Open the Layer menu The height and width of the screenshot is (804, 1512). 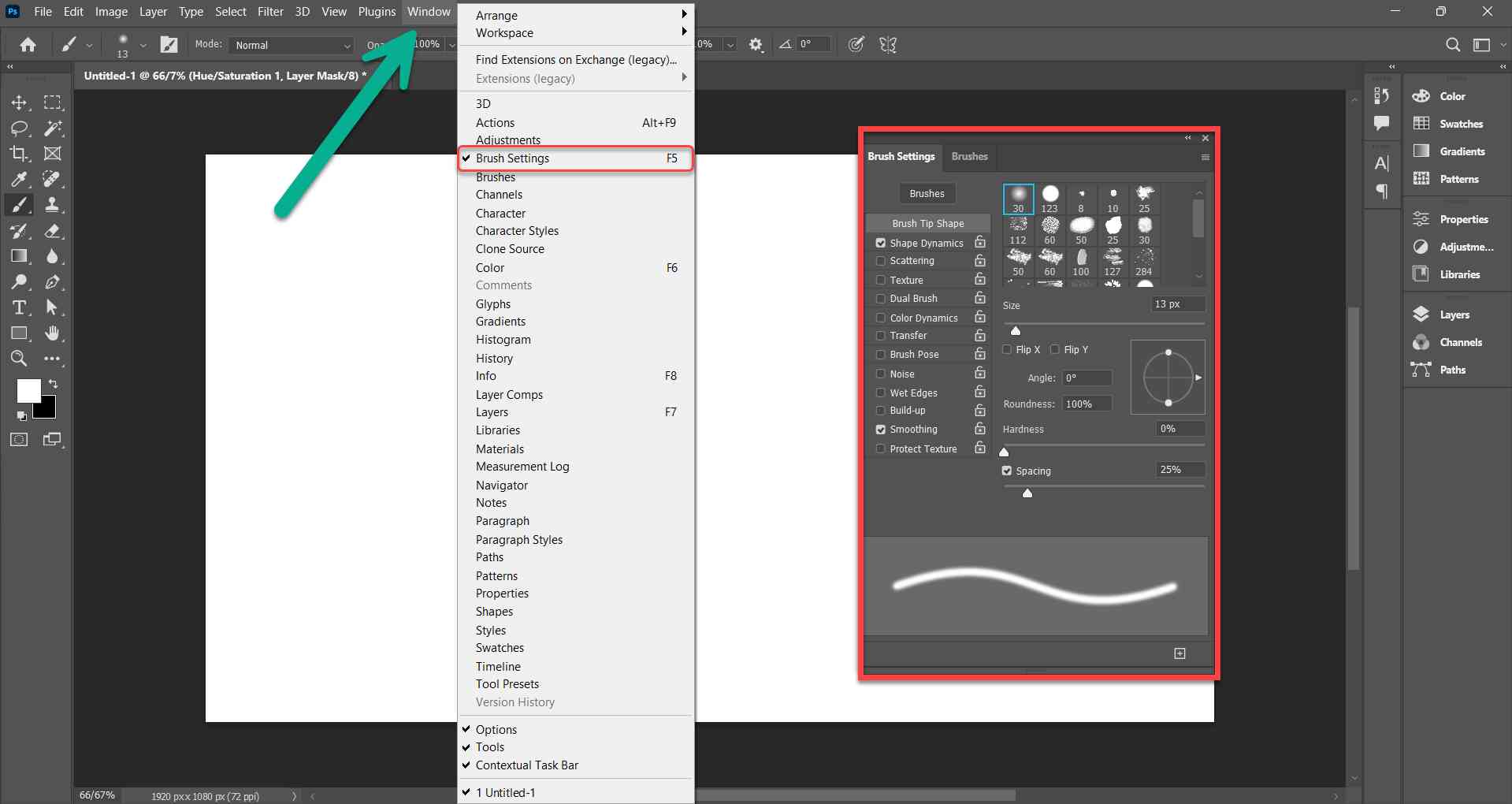(153, 12)
